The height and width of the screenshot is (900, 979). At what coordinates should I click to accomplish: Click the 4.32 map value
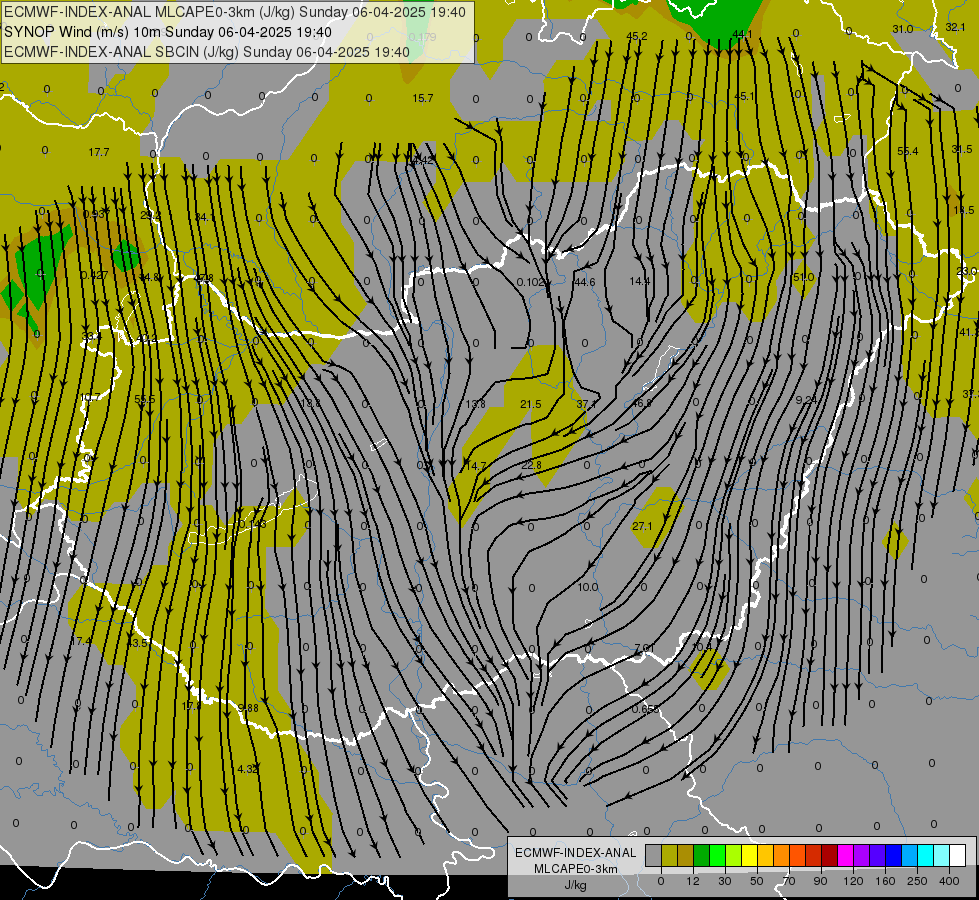click(x=248, y=769)
